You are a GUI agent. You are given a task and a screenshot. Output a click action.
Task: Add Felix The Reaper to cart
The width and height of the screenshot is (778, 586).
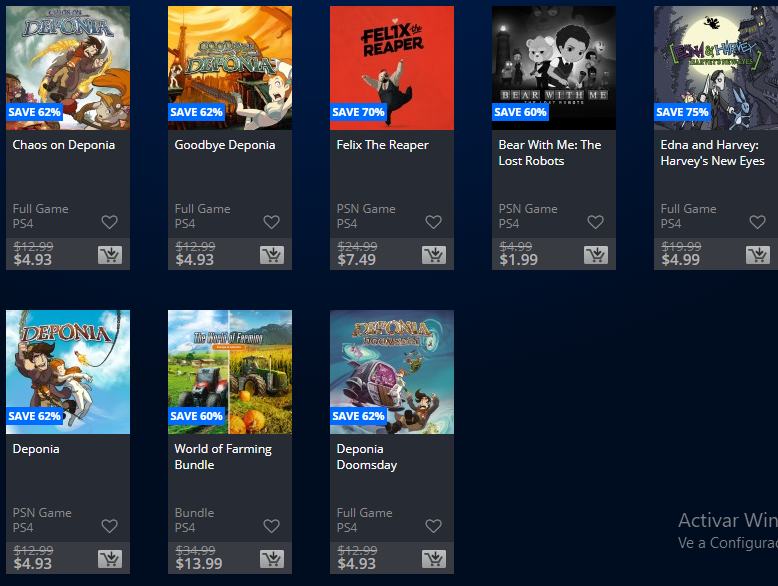(x=434, y=255)
